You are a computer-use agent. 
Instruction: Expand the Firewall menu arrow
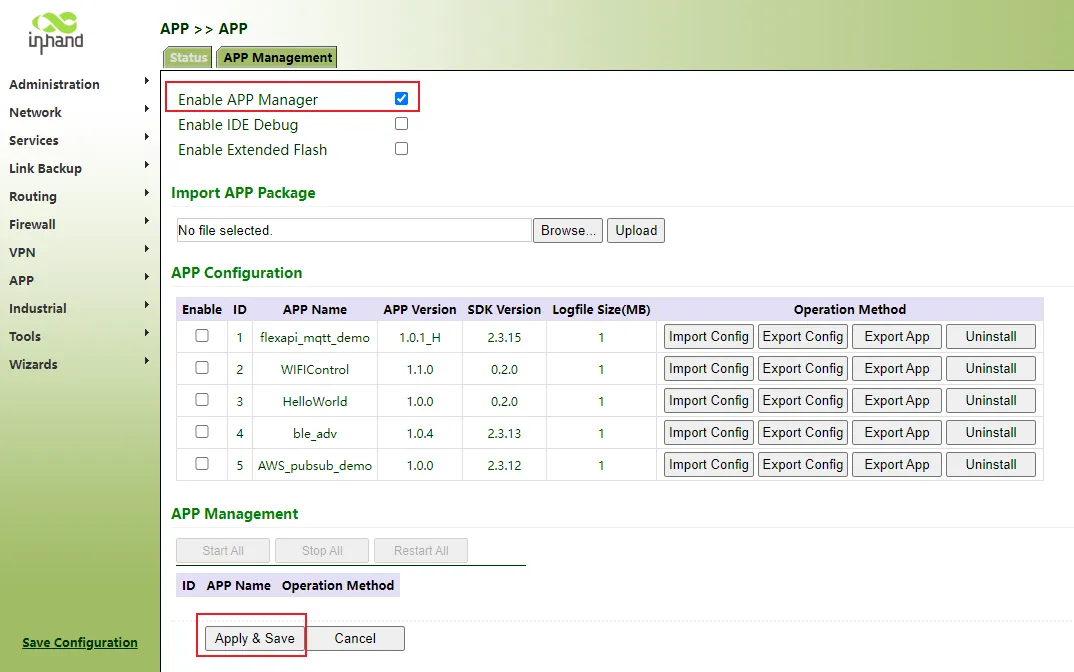pyautogui.click(x=147, y=221)
